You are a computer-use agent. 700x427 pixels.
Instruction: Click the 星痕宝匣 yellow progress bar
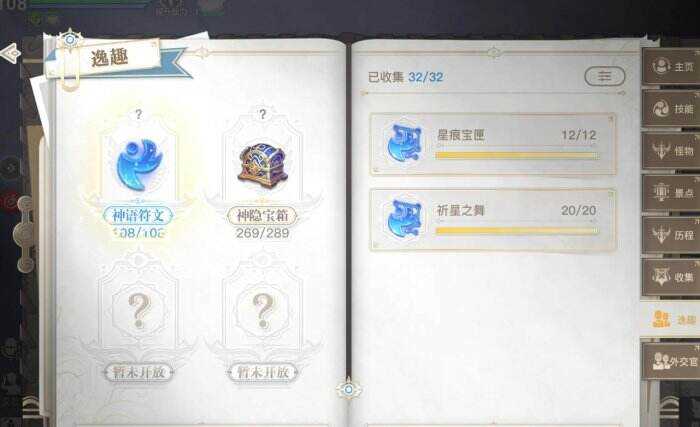click(517, 155)
